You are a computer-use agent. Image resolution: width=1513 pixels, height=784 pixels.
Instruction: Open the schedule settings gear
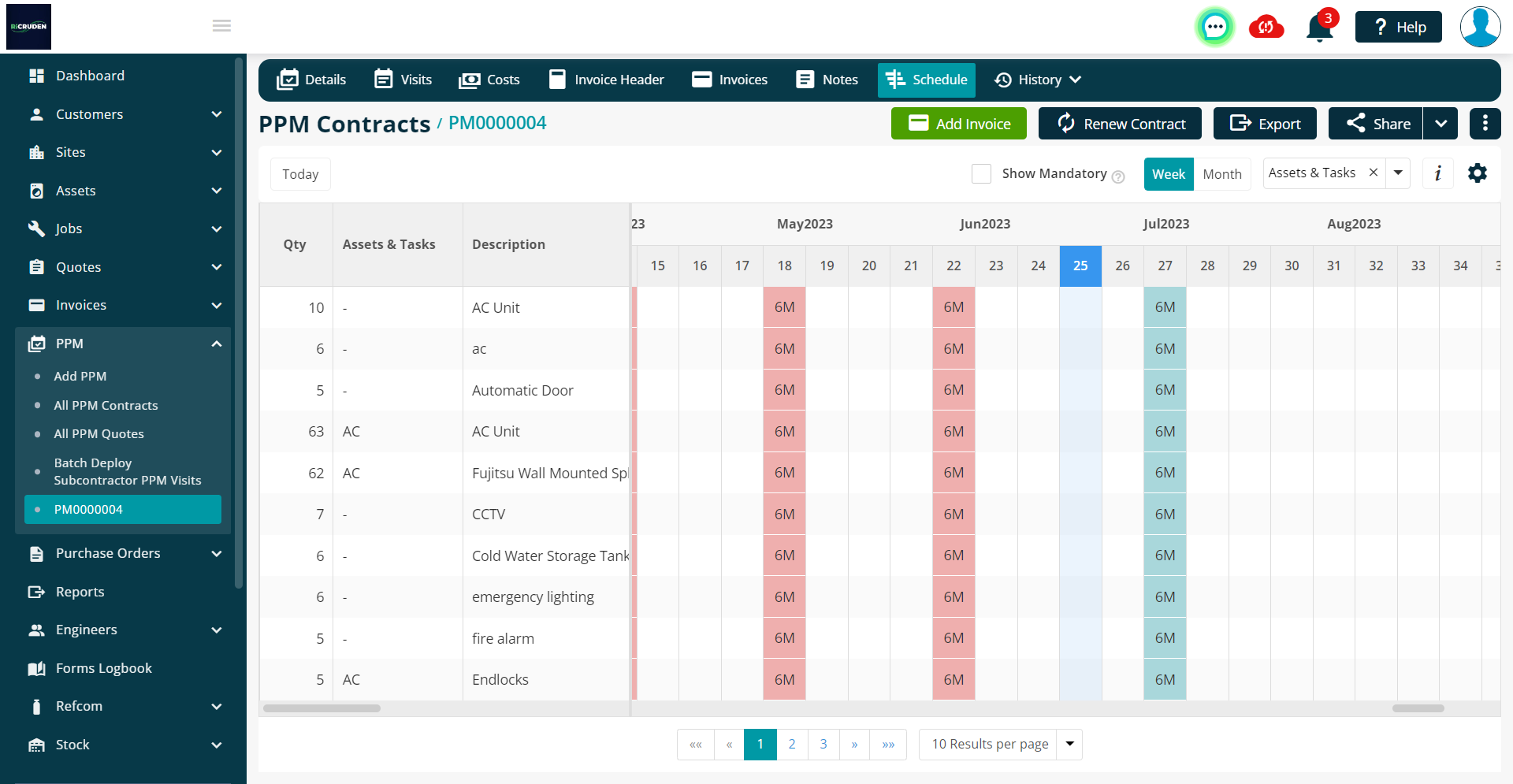coord(1478,173)
